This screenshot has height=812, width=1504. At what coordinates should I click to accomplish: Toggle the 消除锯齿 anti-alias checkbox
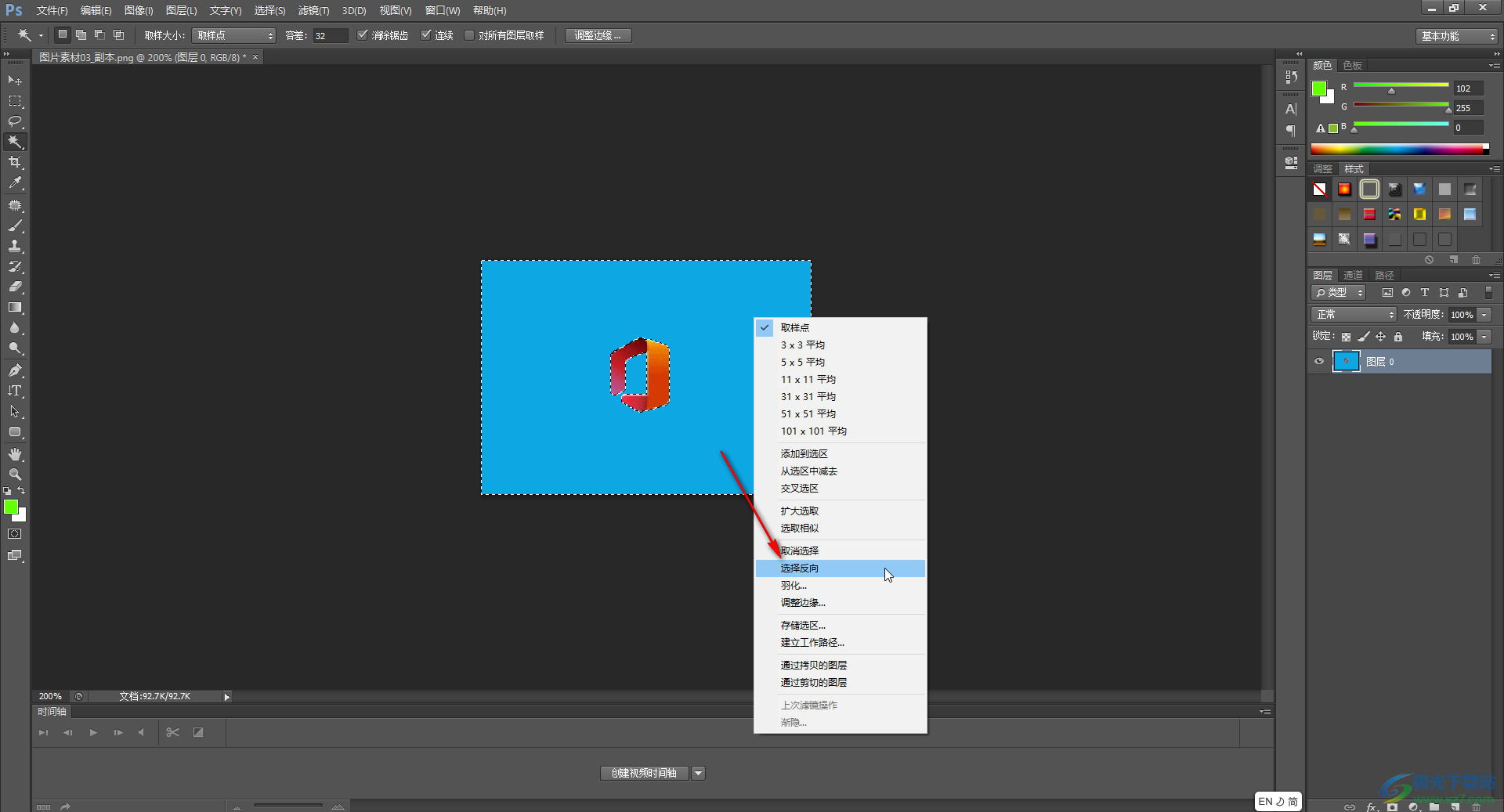tap(363, 35)
